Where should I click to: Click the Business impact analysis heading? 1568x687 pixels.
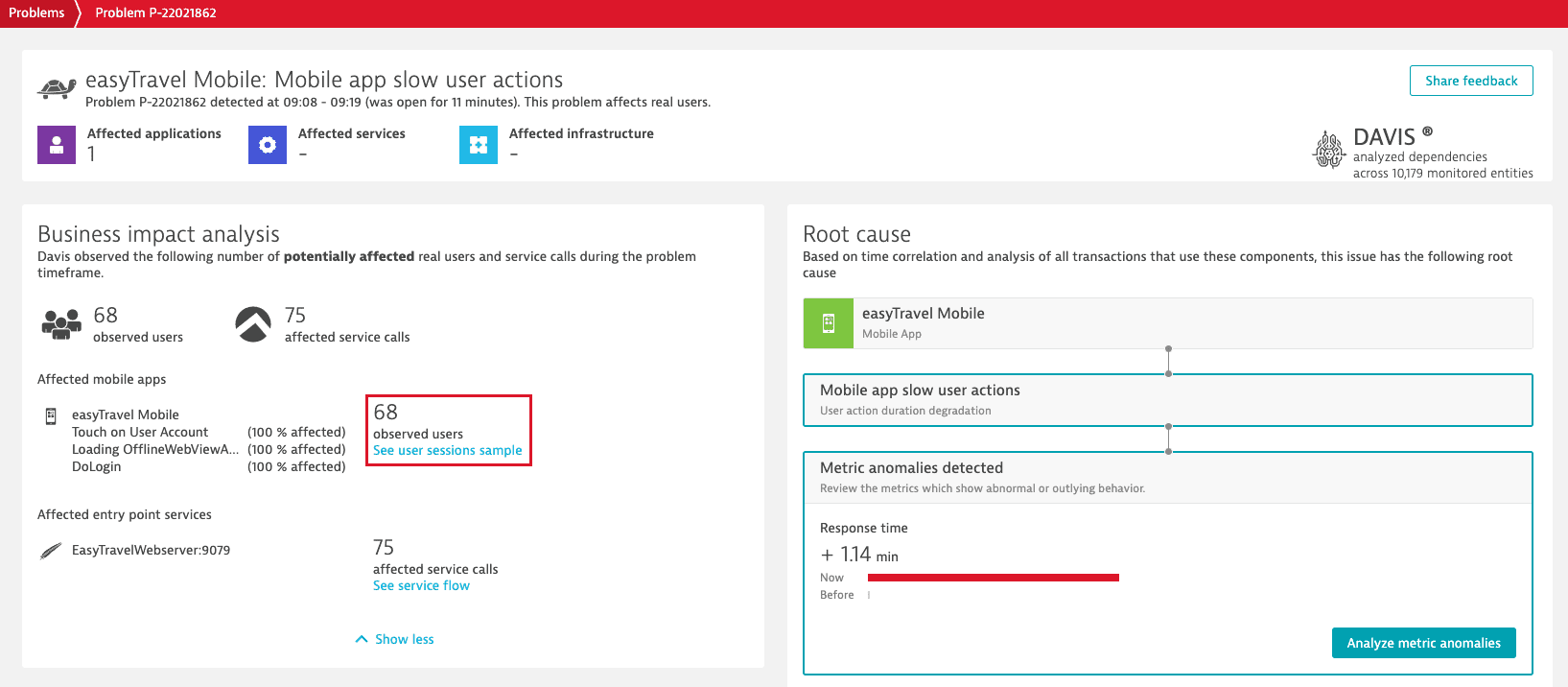tap(158, 234)
